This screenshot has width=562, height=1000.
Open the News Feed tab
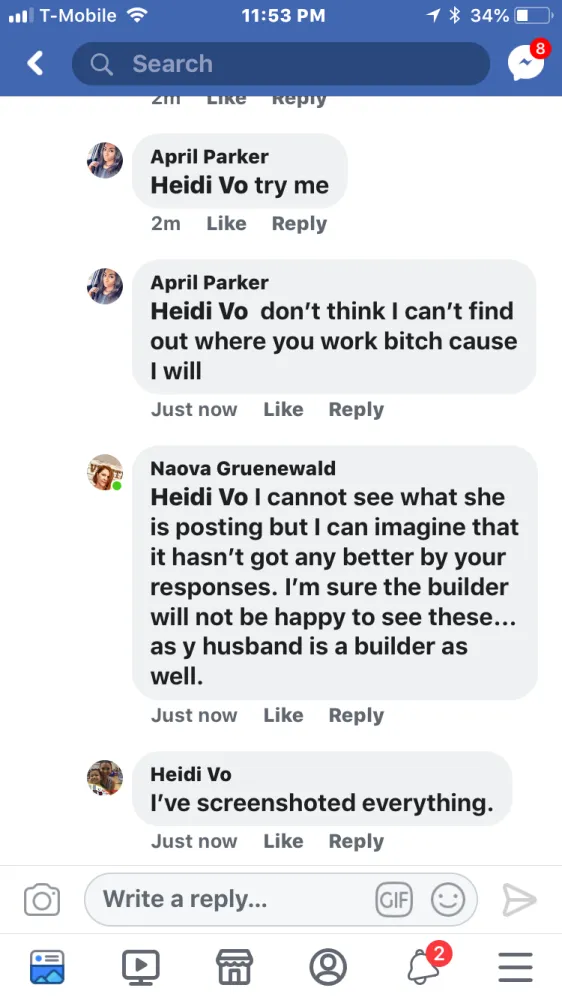coord(47,967)
